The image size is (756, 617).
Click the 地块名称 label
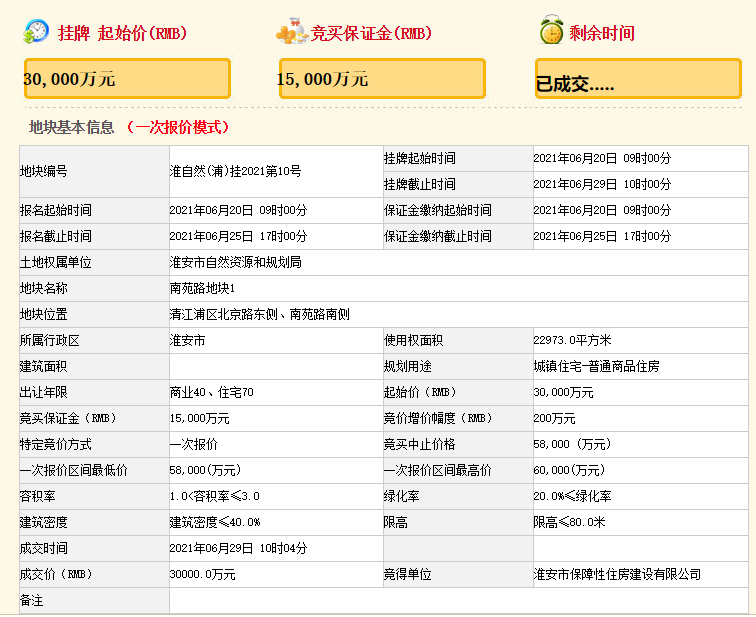(43, 288)
